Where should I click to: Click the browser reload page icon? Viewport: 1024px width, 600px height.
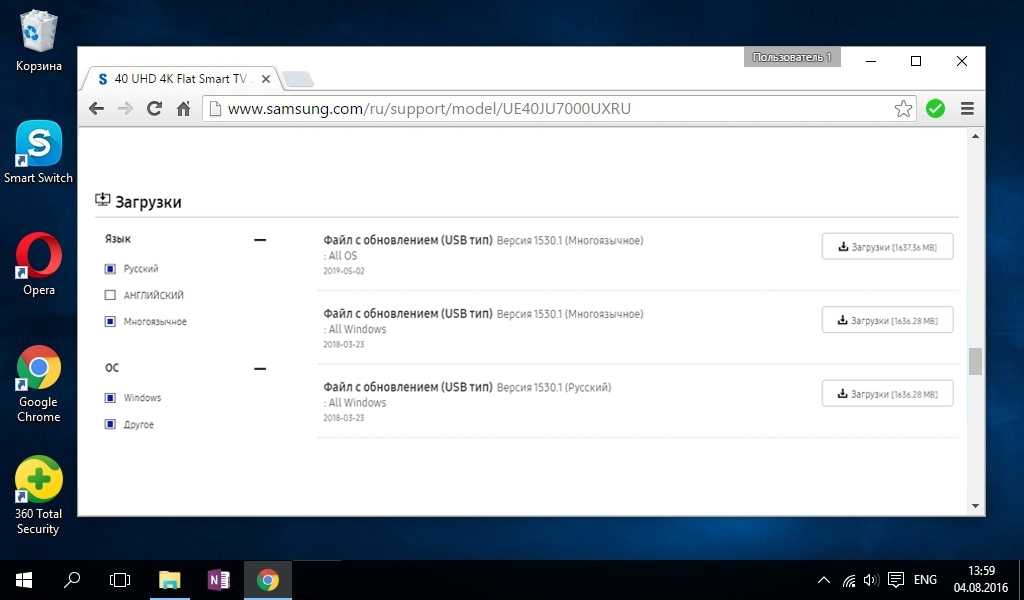tap(154, 109)
